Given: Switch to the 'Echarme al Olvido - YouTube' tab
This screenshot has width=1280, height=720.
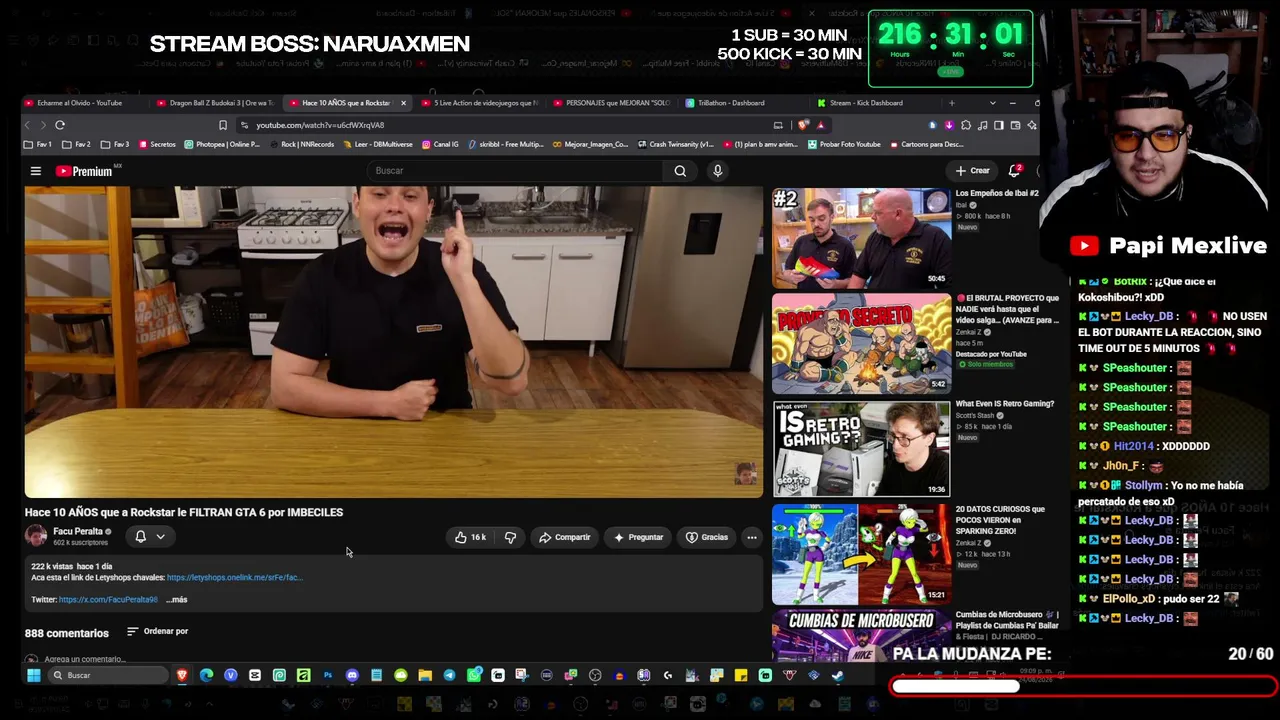Looking at the screenshot, I should click(x=80, y=103).
